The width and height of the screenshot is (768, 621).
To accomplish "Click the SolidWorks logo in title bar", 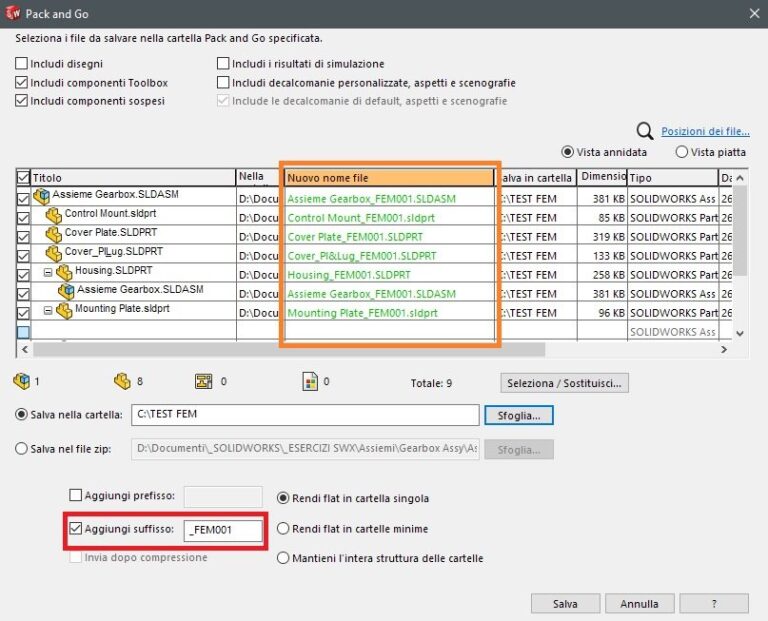I will (12, 13).
